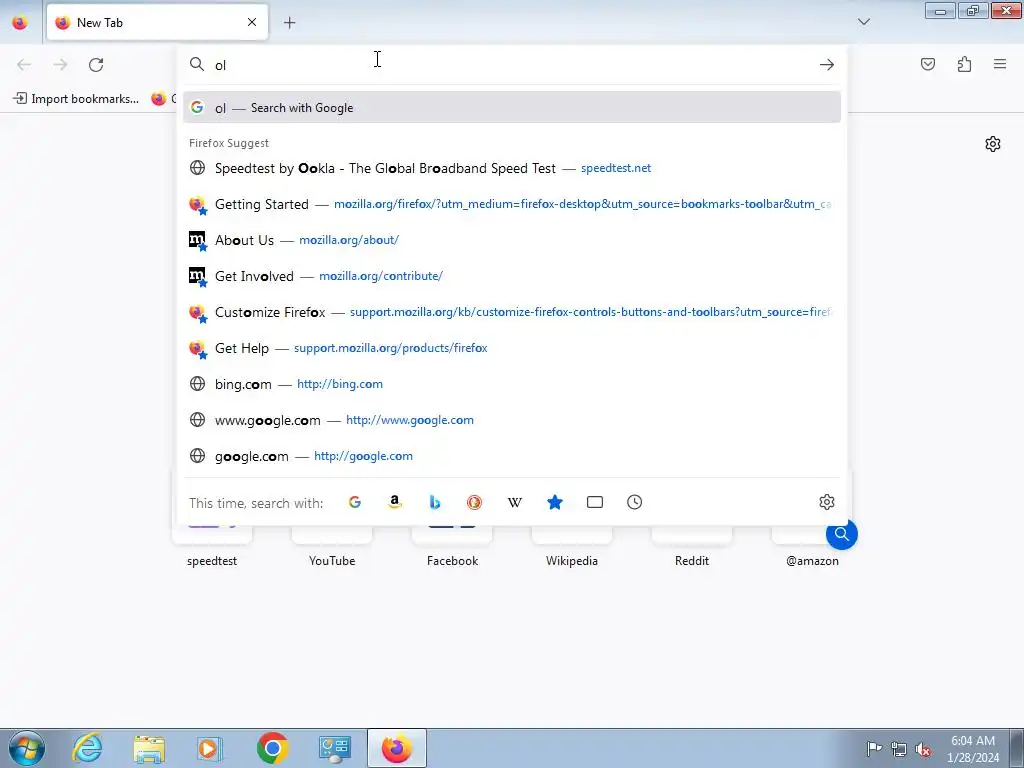Open the google.com suggestion row
1024x768 pixels.
click(x=511, y=456)
